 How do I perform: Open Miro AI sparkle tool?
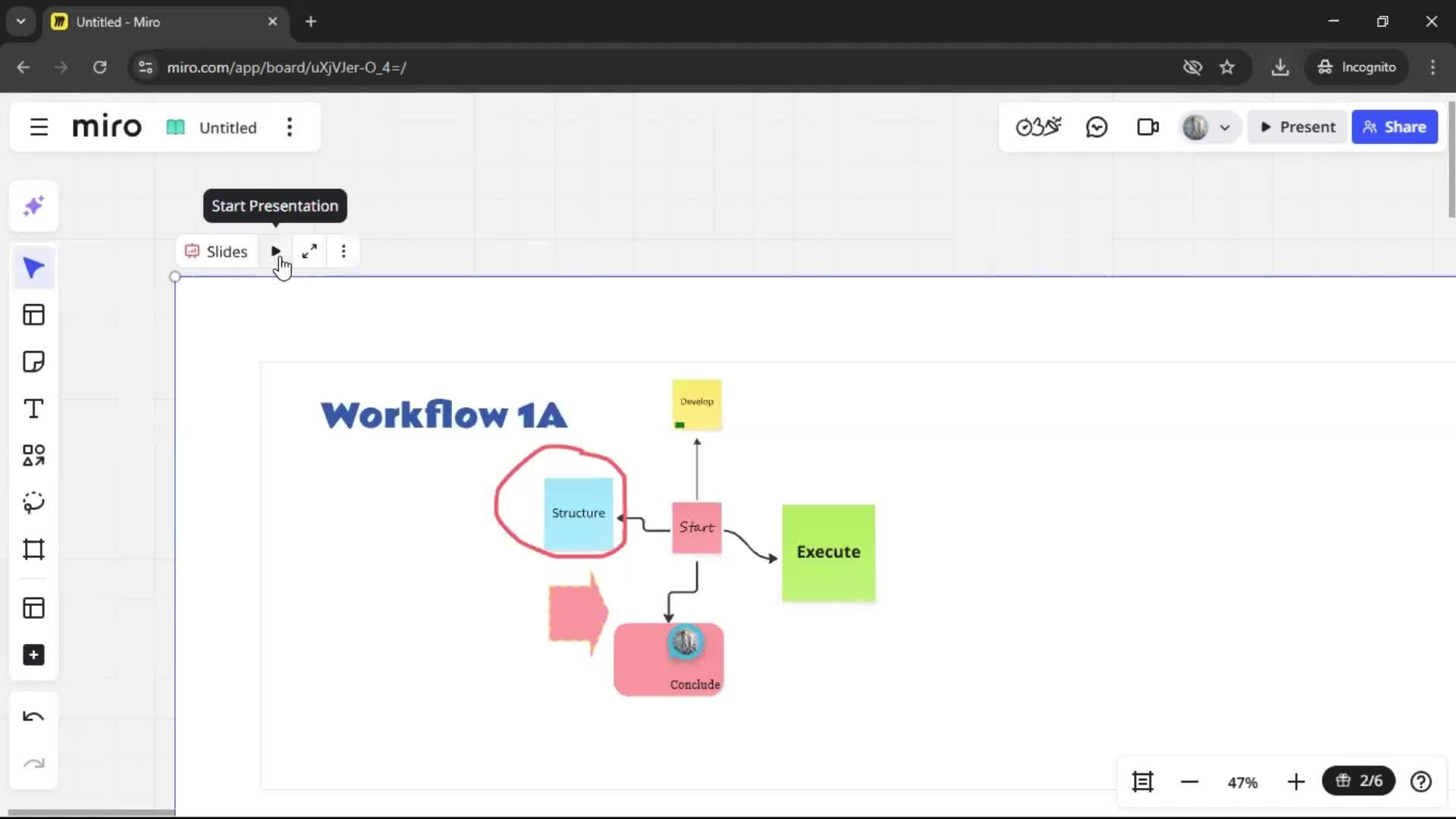click(33, 206)
